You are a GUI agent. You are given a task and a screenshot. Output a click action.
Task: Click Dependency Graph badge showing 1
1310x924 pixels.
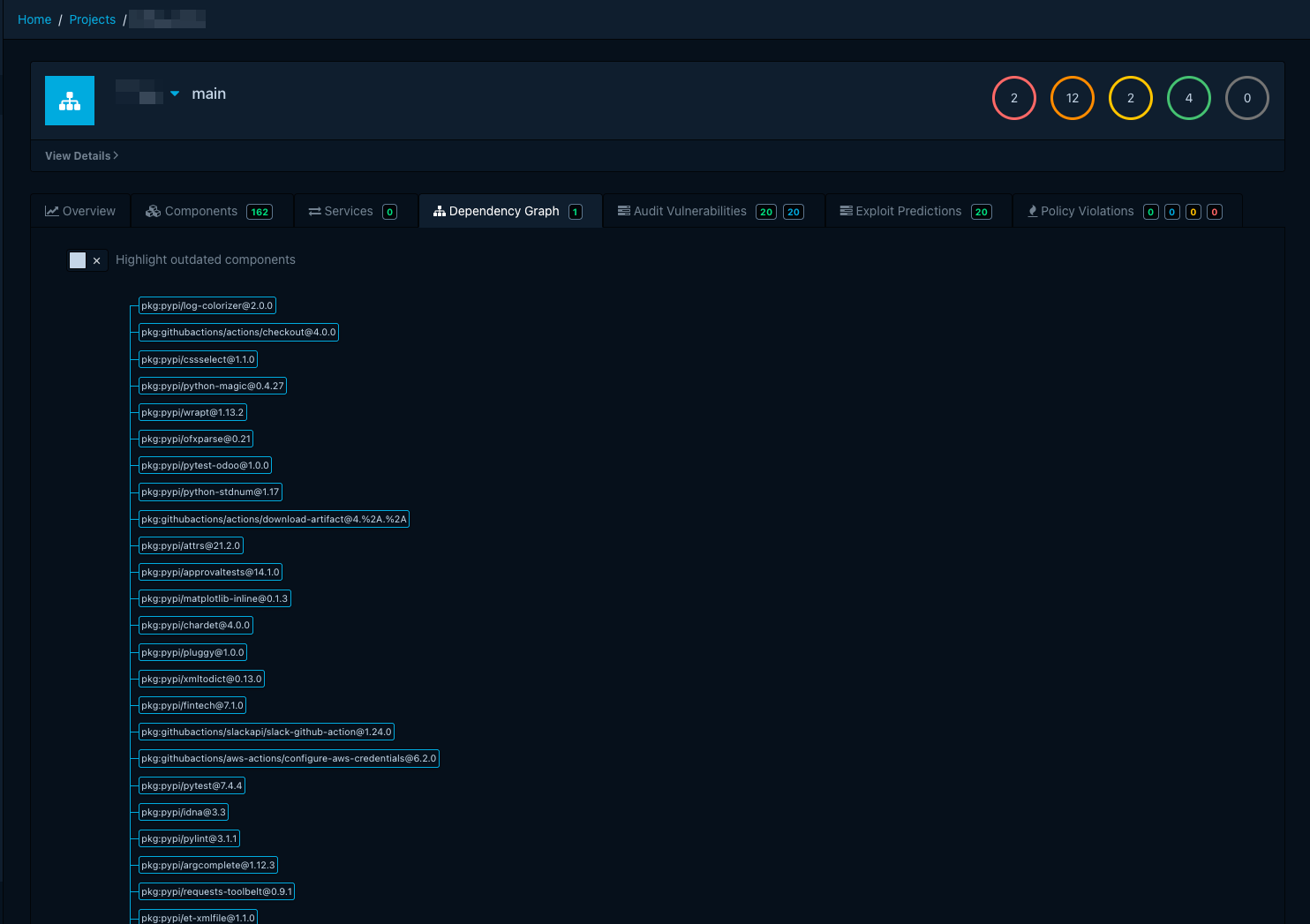(576, 212)
